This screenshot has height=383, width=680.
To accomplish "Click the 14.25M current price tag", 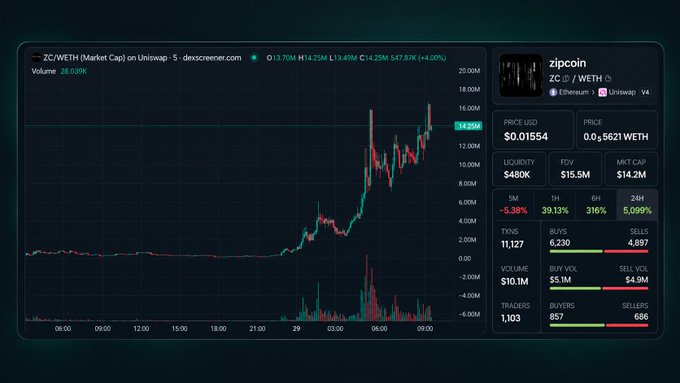I will click(468, 126).
